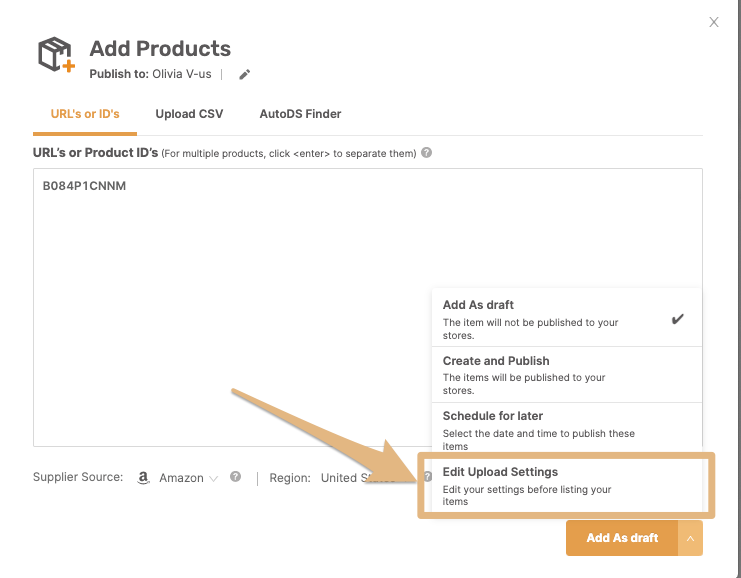741x578 pixels.
Task: Click the checkmark on Add As draft option
Action: [677, 319]
